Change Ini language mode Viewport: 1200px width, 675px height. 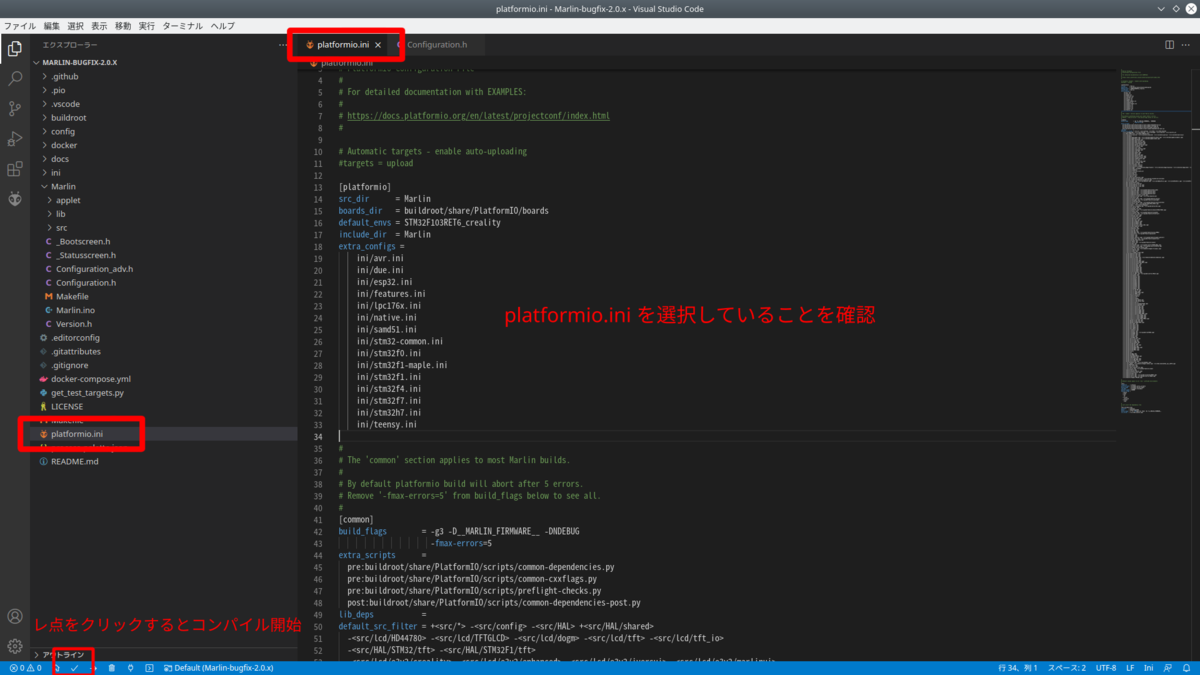pyautogui.click(x=1149, y=668)
